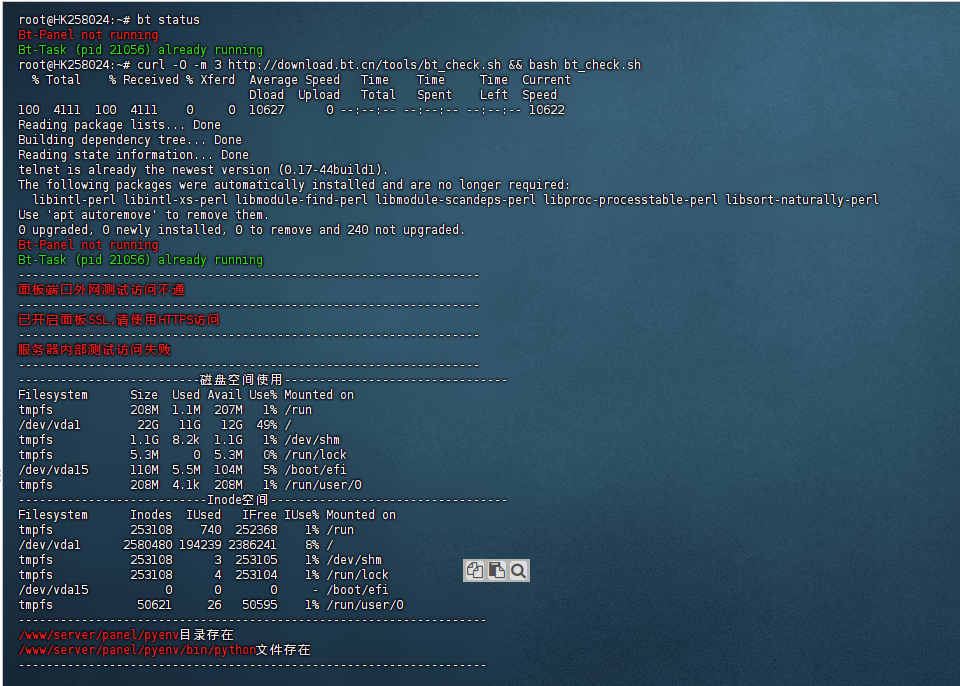Click red message '服务器内部测试访问失败'
The image size is (960, 686).
95,350
